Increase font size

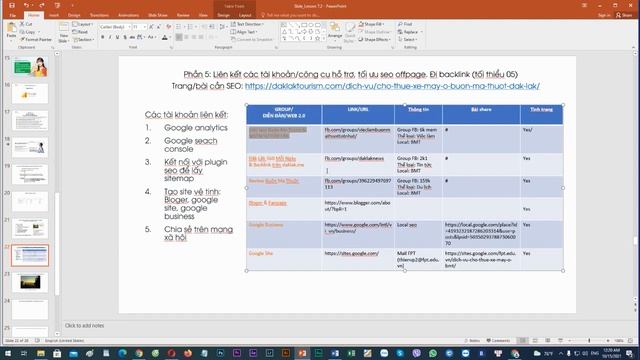[x=151, y=27]
